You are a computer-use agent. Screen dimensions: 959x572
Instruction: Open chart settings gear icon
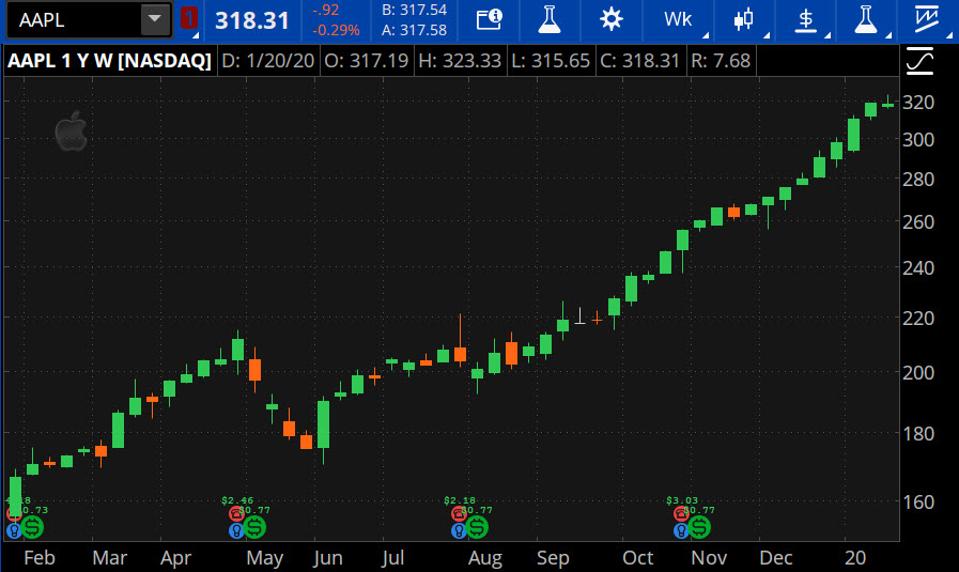(x=611, y=19)
